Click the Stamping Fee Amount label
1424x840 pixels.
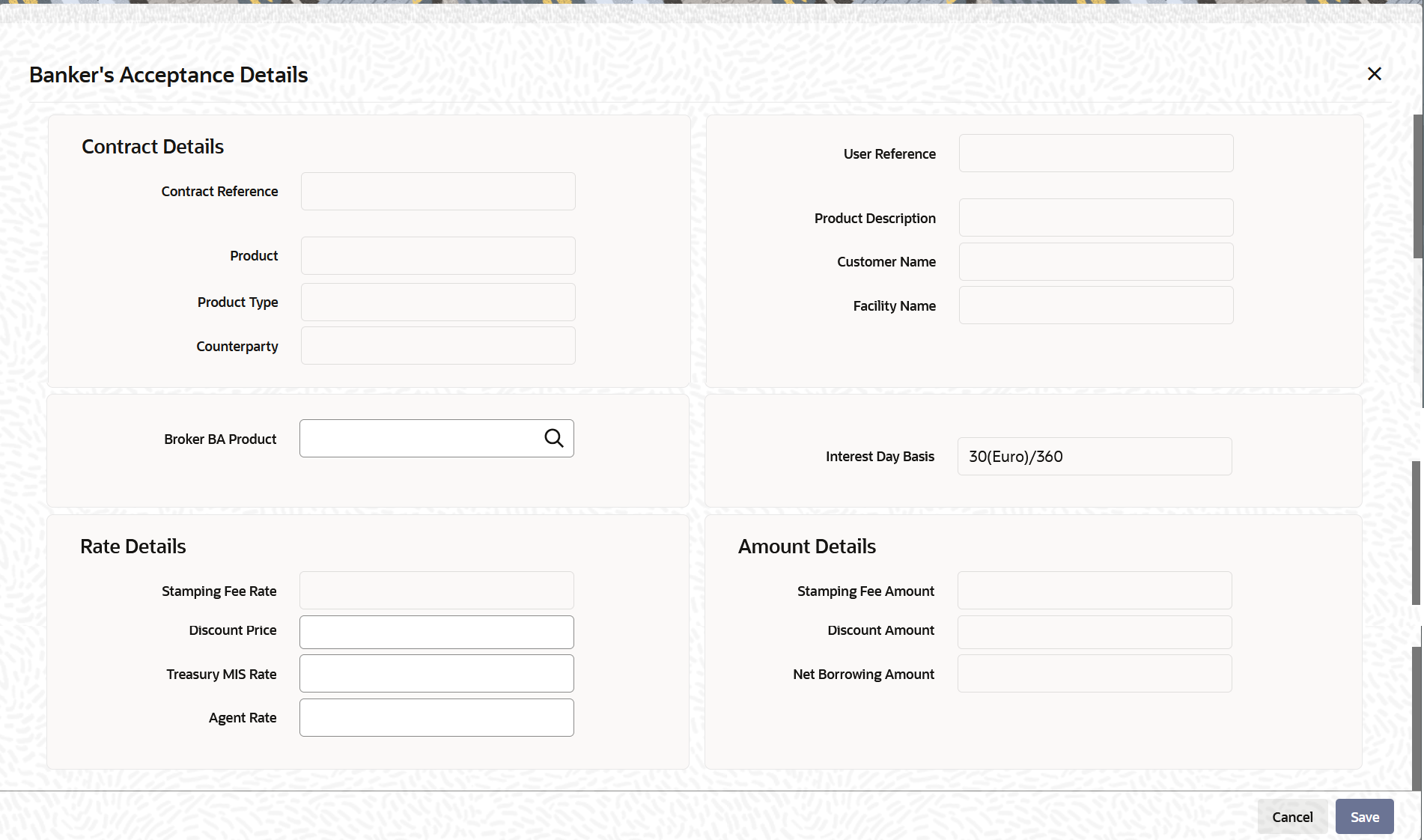coord(865,591)
